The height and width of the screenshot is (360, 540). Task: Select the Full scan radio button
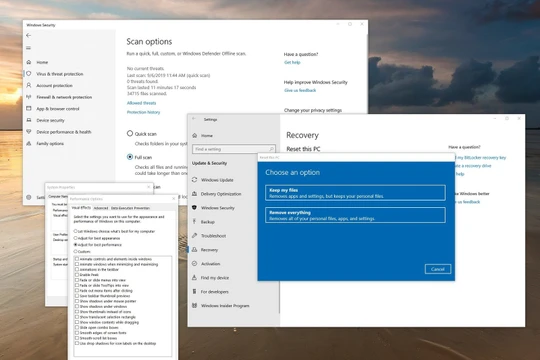(130, 157)
